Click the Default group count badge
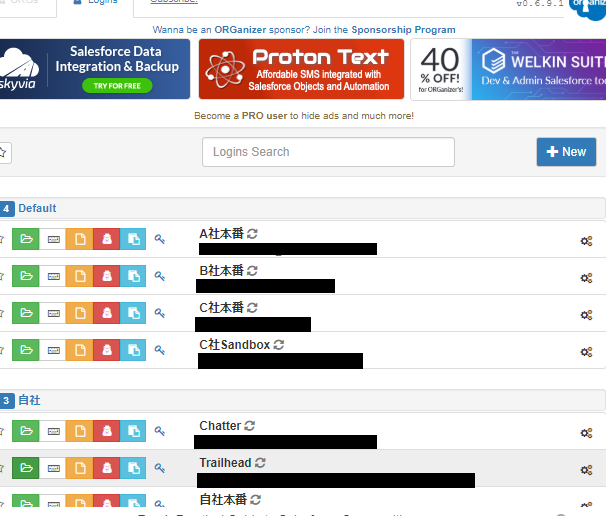The image size is (606, 516). [7, 209]
